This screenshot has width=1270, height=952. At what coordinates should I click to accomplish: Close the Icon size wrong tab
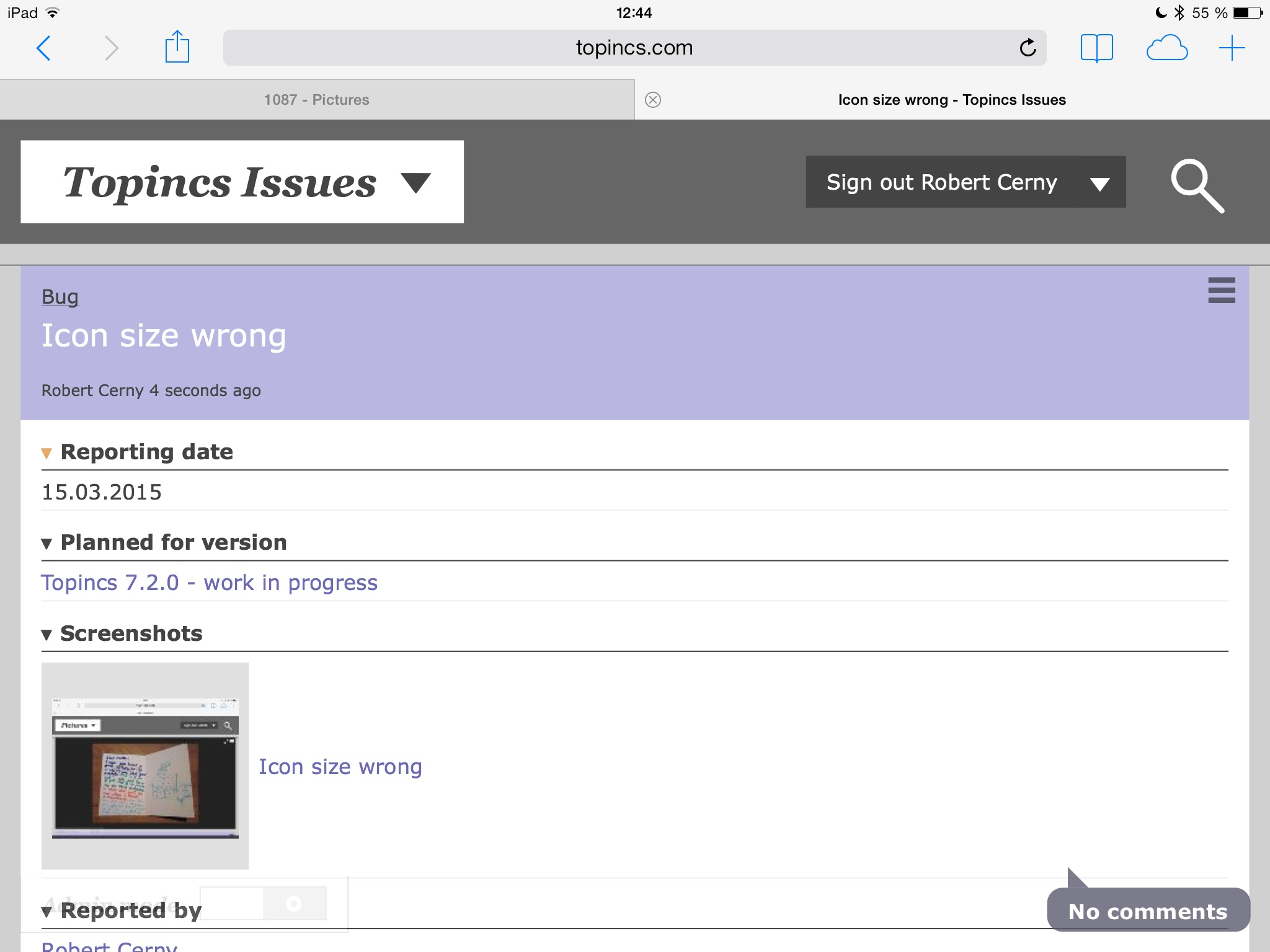point(652,100)
